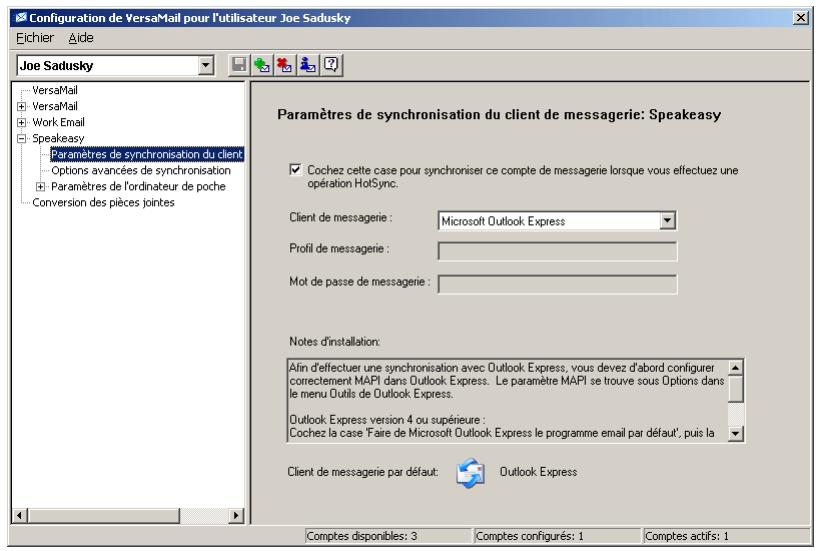Click Comptes disponibles: 3 status entry
This screenshot has height=551, width=818.
pos(388,536)
